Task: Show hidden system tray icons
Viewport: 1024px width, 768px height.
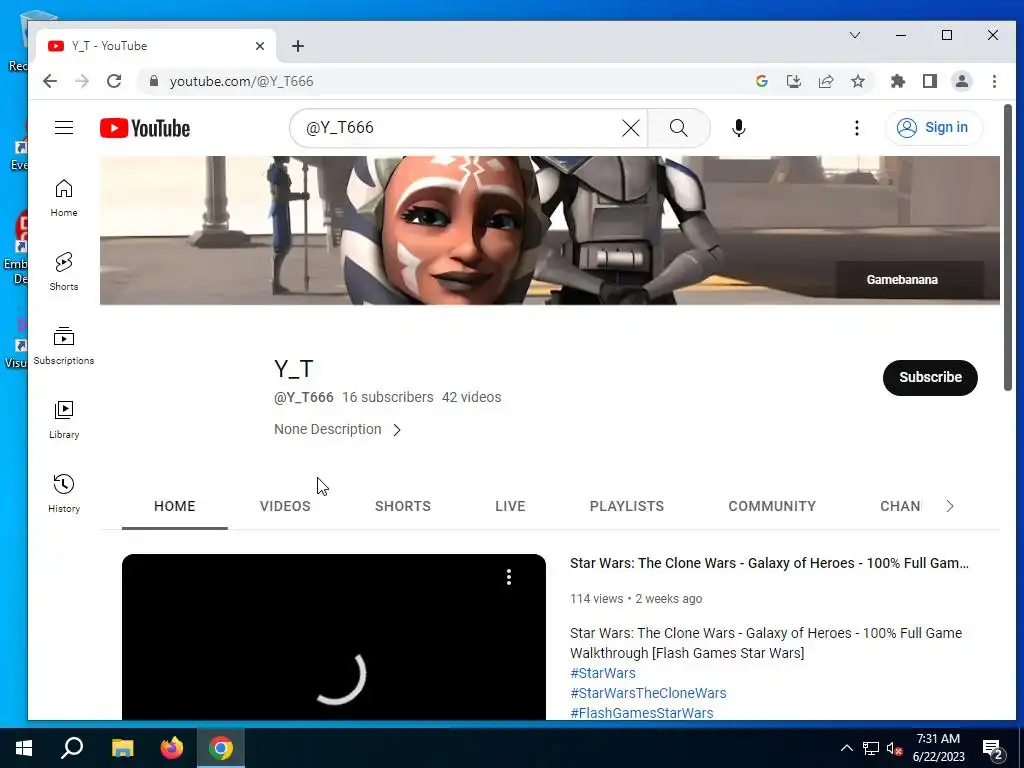Action: point(846,748)
